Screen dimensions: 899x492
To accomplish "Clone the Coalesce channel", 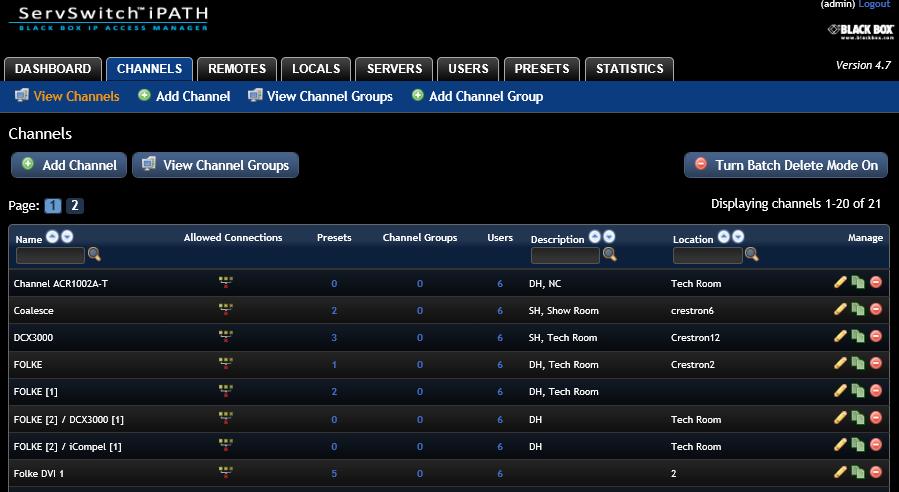I will [858, 309].
